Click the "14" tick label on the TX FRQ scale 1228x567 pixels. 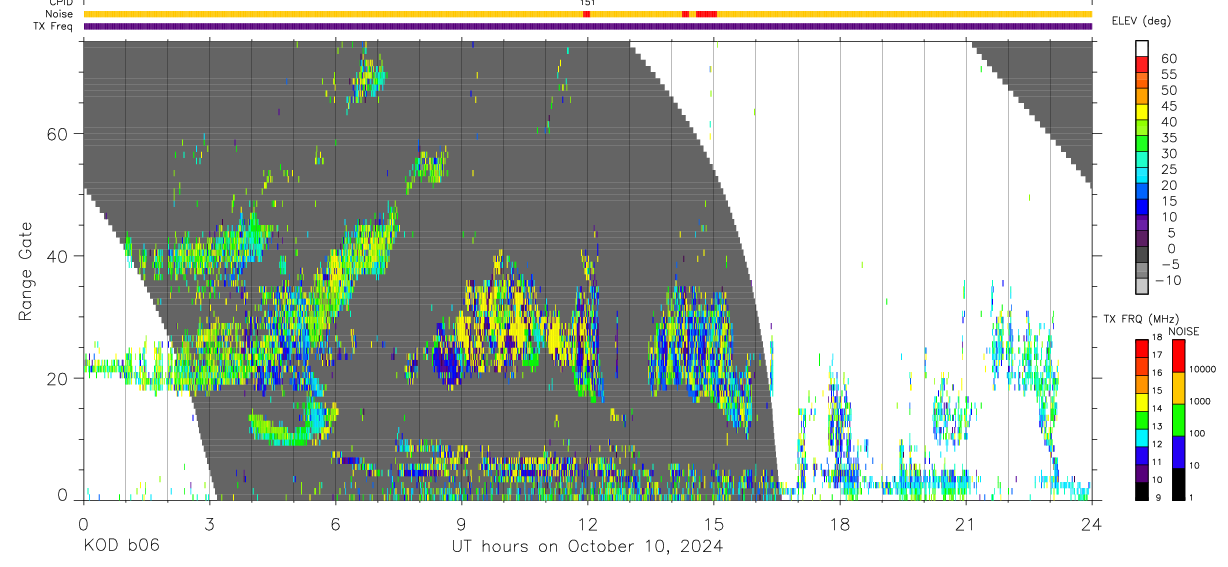1157,408
